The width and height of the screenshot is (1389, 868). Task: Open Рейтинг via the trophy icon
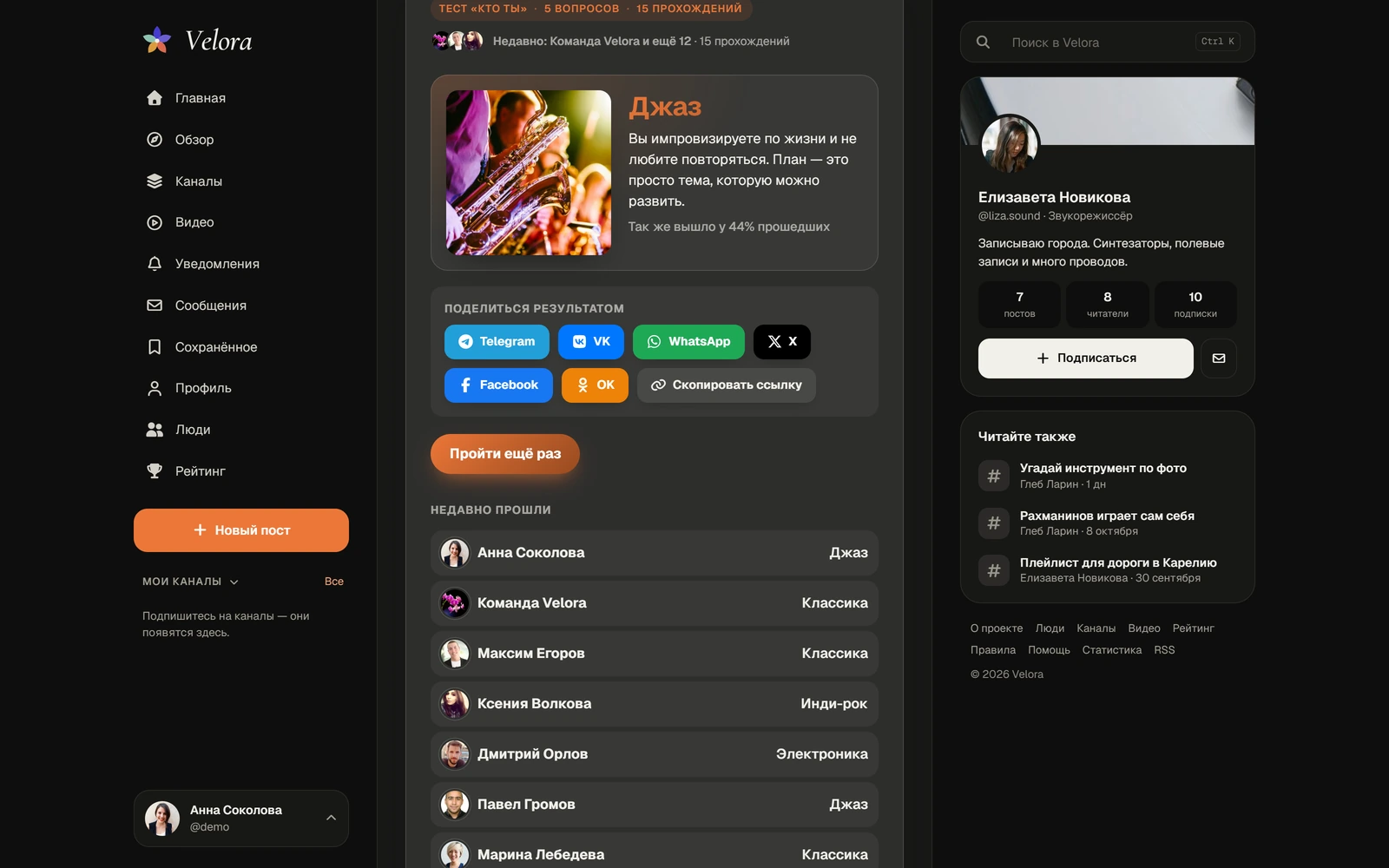pyautogui.click(x=155, y=471)
